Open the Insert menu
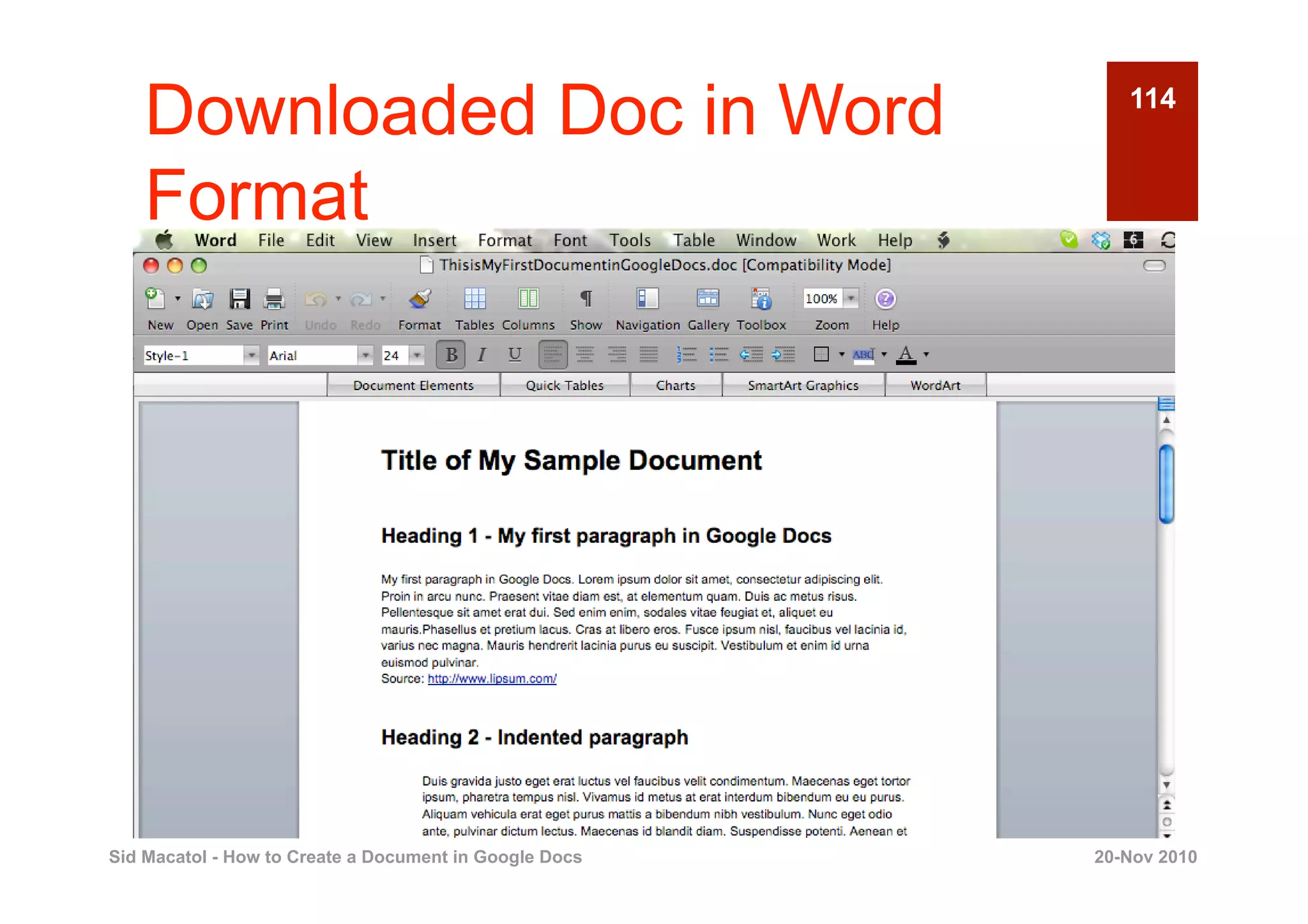Screen dimensions: 1308x924 pos(434,240)
